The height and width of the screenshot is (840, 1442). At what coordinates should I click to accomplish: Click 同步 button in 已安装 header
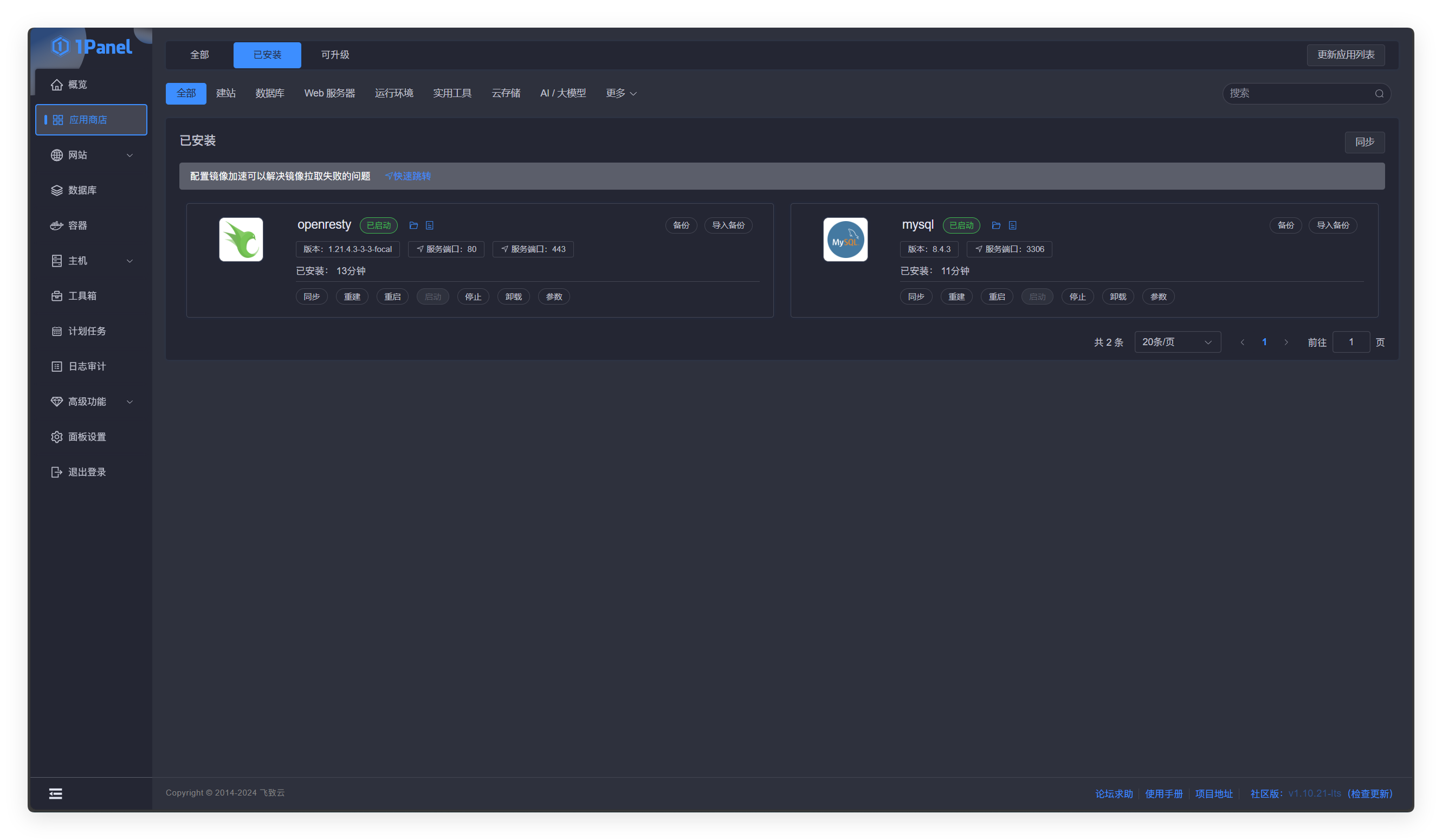pos(1365,142)
